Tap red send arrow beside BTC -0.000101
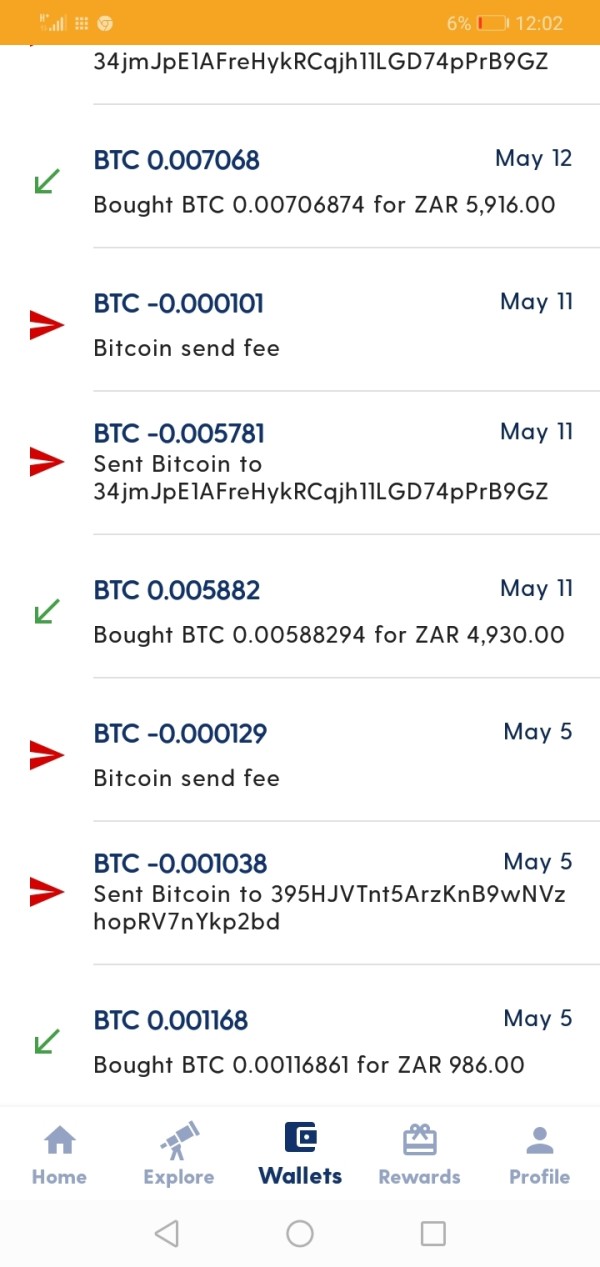Image resolution: width=600 pixels, height=1267 pixels. 46,324
